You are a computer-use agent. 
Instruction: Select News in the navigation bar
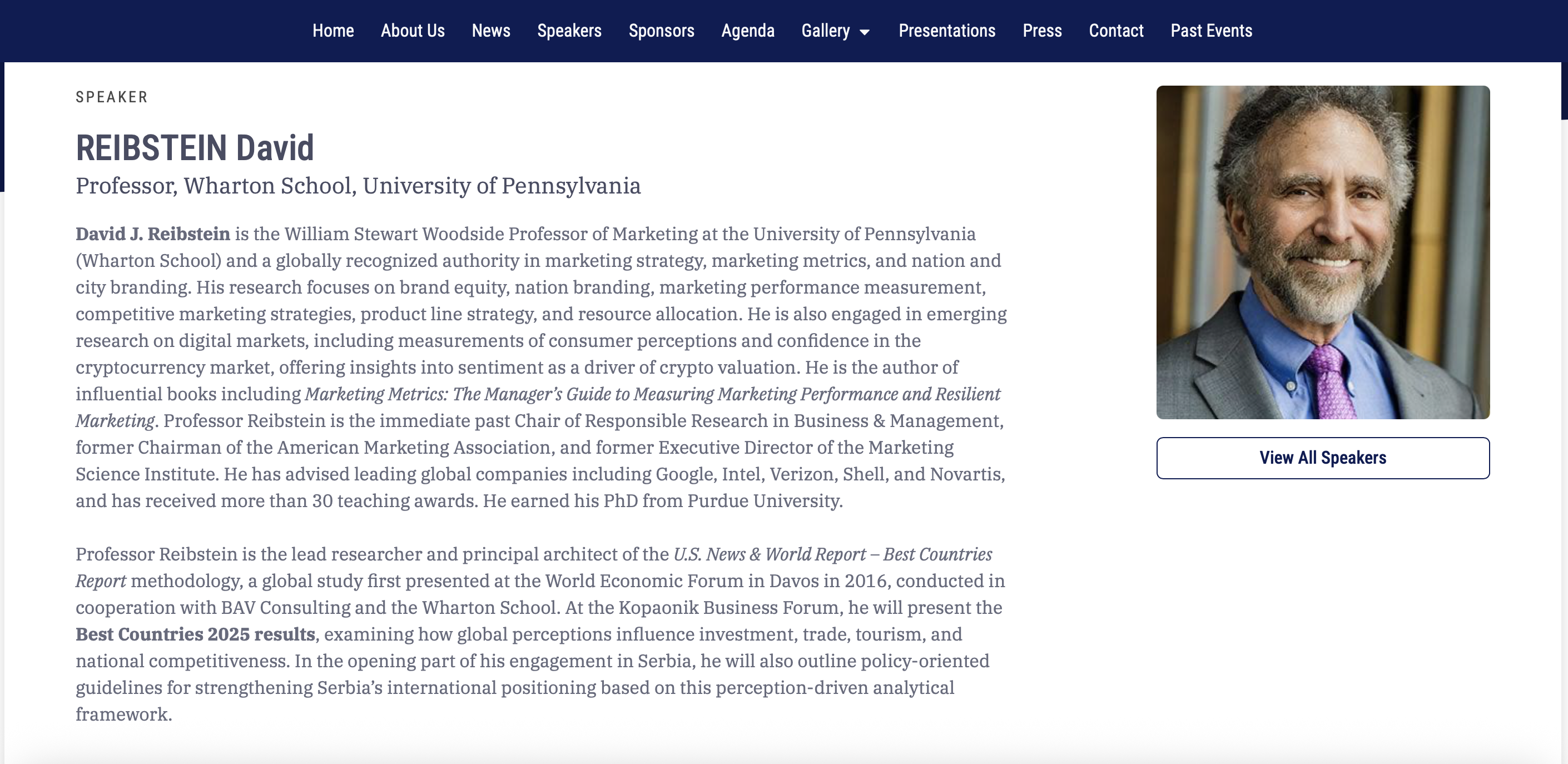pos(490,31)
